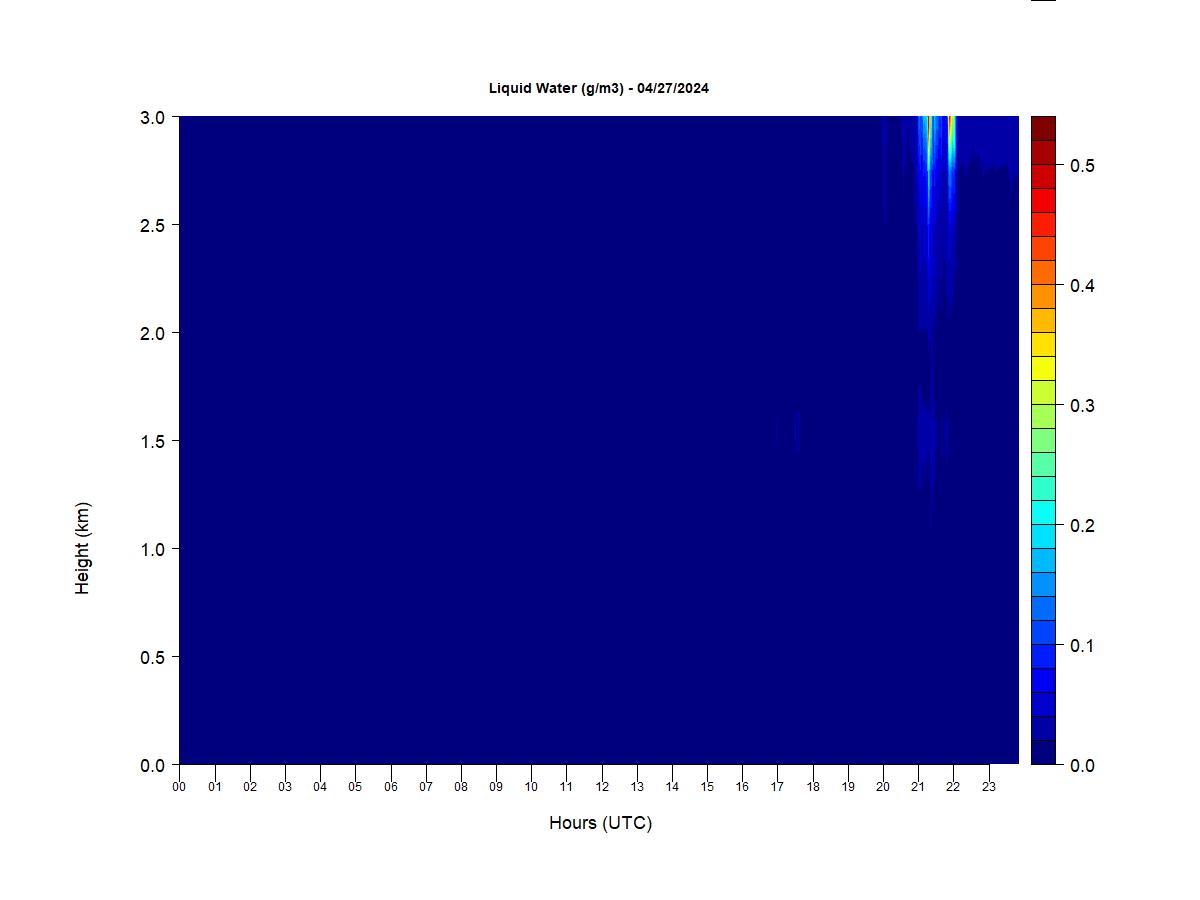Image resolution: width=1200 pixels, height=900 pixels.
Task: Click hour label 15 on the time axis
Action: pos(707,787)
